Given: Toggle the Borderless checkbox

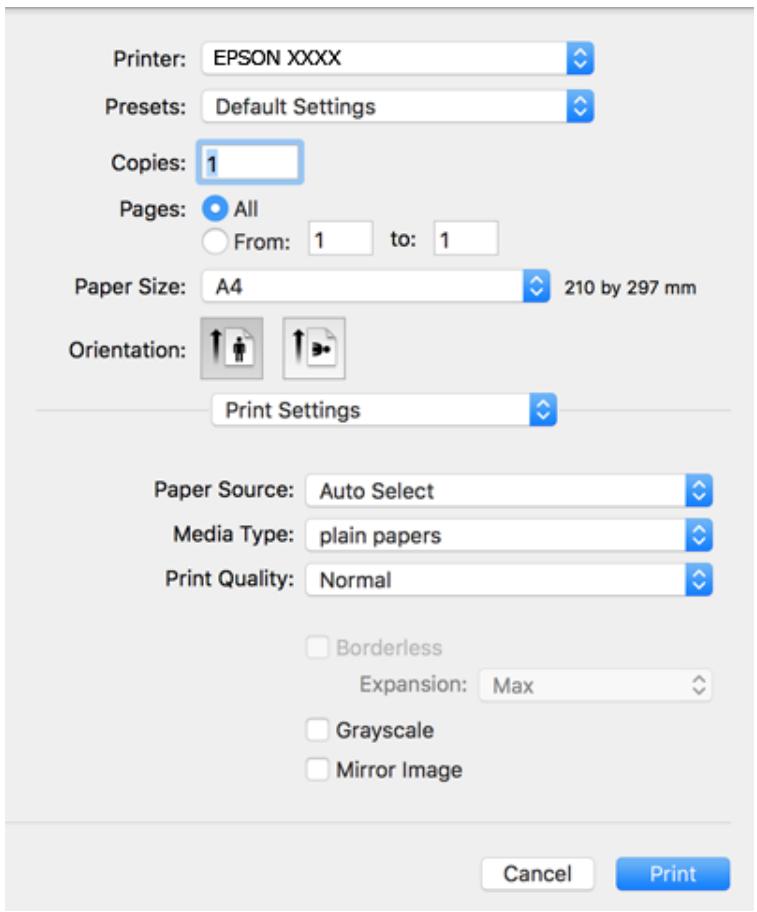Looking at the screenshot, I should coord(317,647).
